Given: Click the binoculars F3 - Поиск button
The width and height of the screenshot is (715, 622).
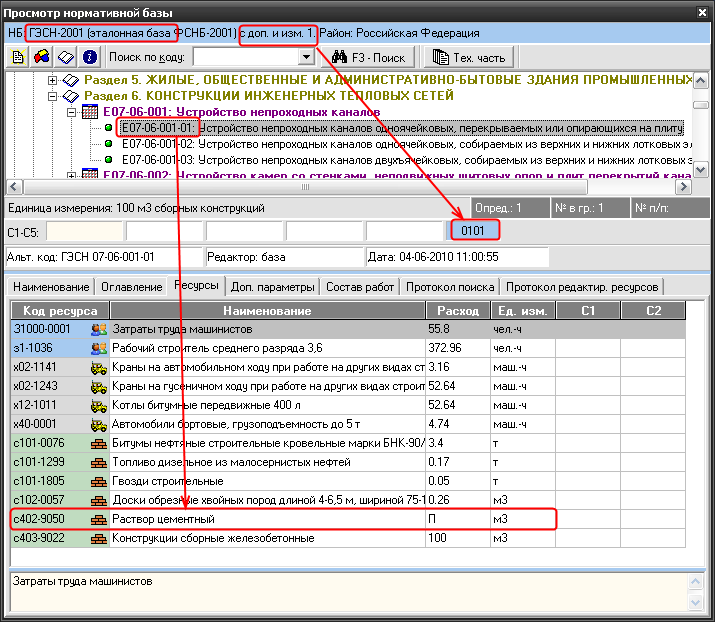Looking at the screenshot, I should [370, 57].
